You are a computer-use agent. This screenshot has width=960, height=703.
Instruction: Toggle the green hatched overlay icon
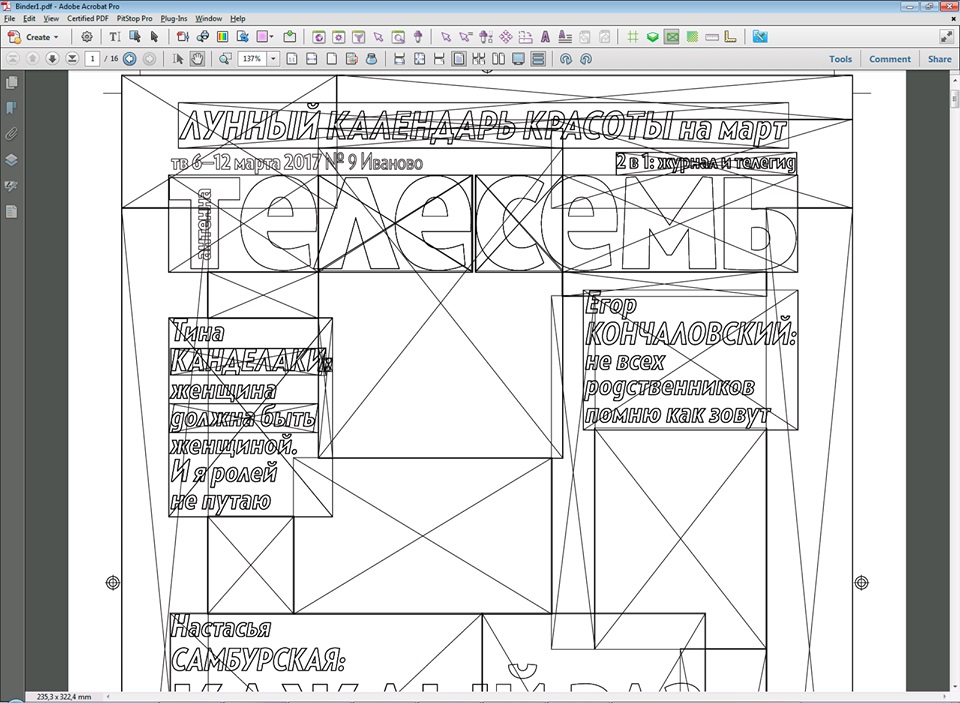pyautogui.click(x=692, y=37)
